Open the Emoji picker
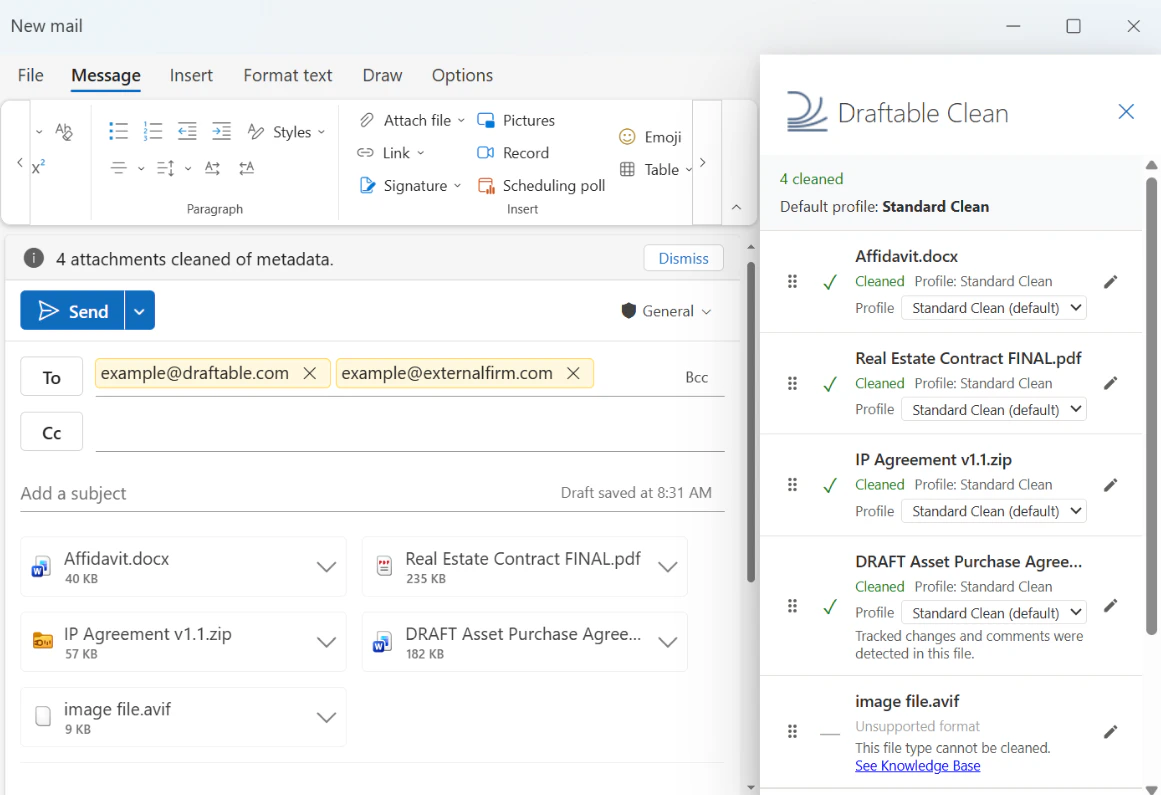Viewport: 1161px width, 795px height. pyautogui.click(x=650, y=137)
